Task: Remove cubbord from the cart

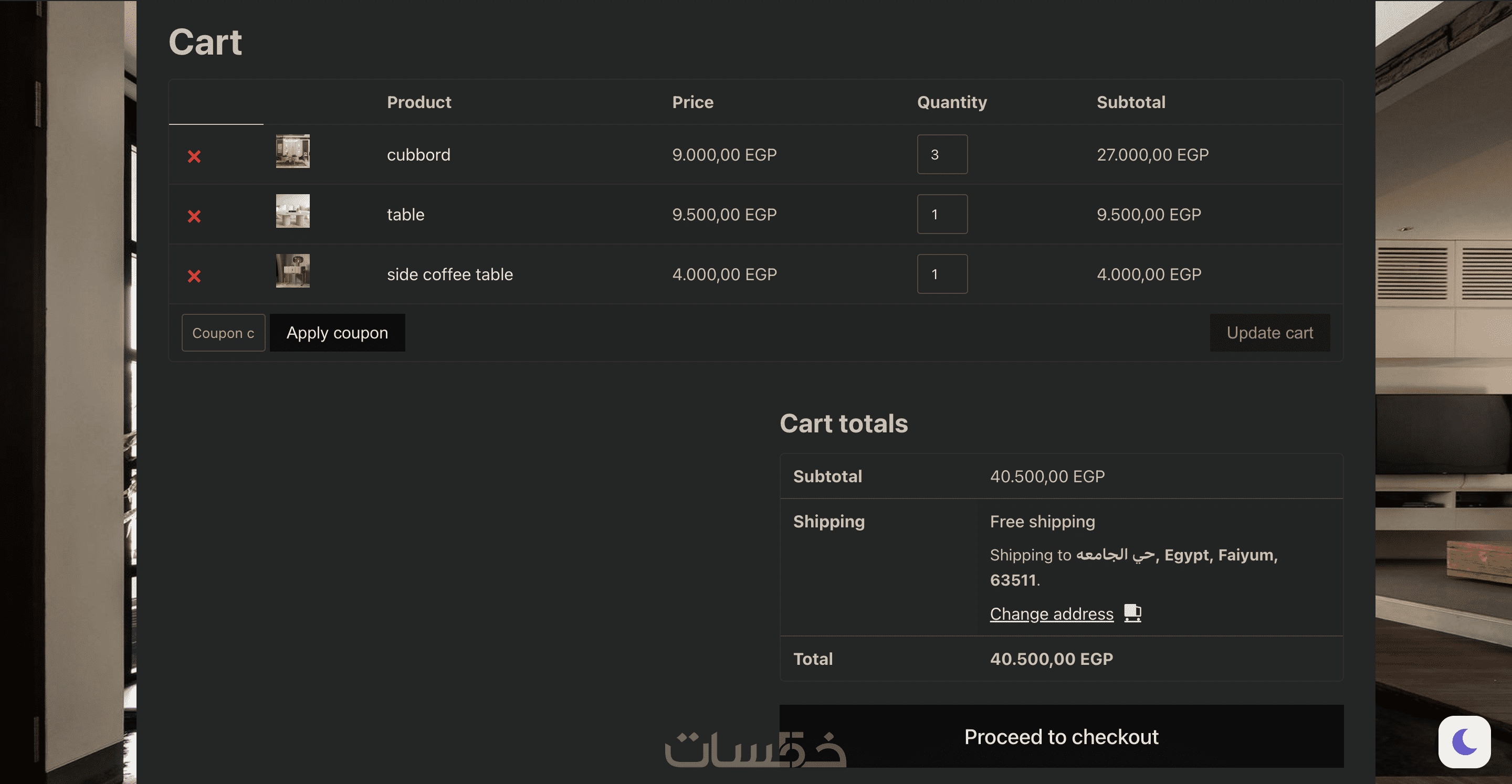Action: click(194, 156)
